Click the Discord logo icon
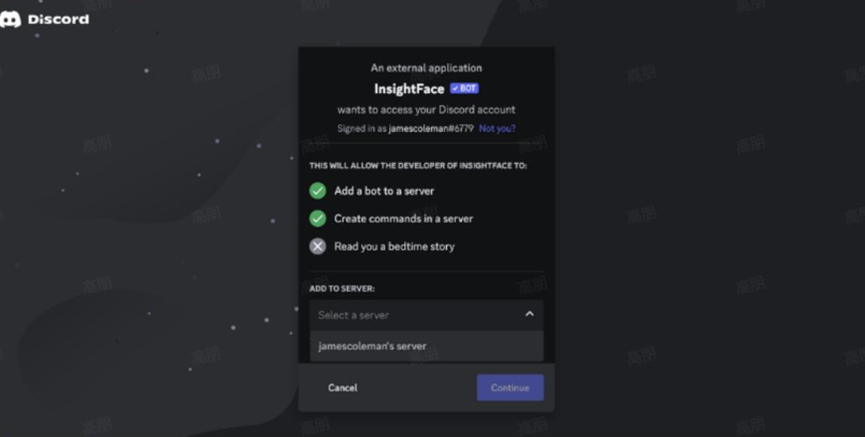Image resolution: width=865 pixels, height=437 pixels. pyautogui.click(x=10, y=19)
